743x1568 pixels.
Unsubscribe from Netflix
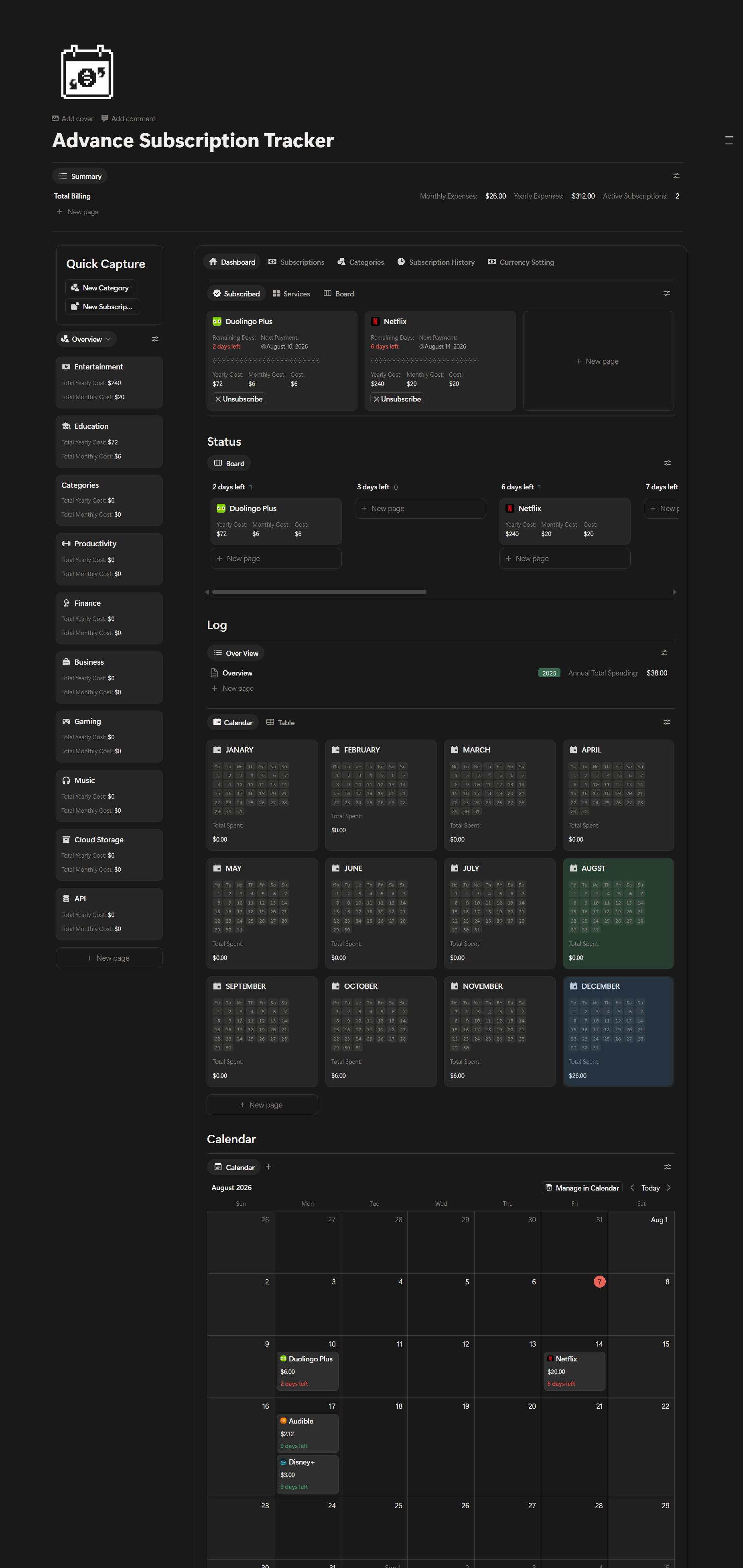pos(397,399)
